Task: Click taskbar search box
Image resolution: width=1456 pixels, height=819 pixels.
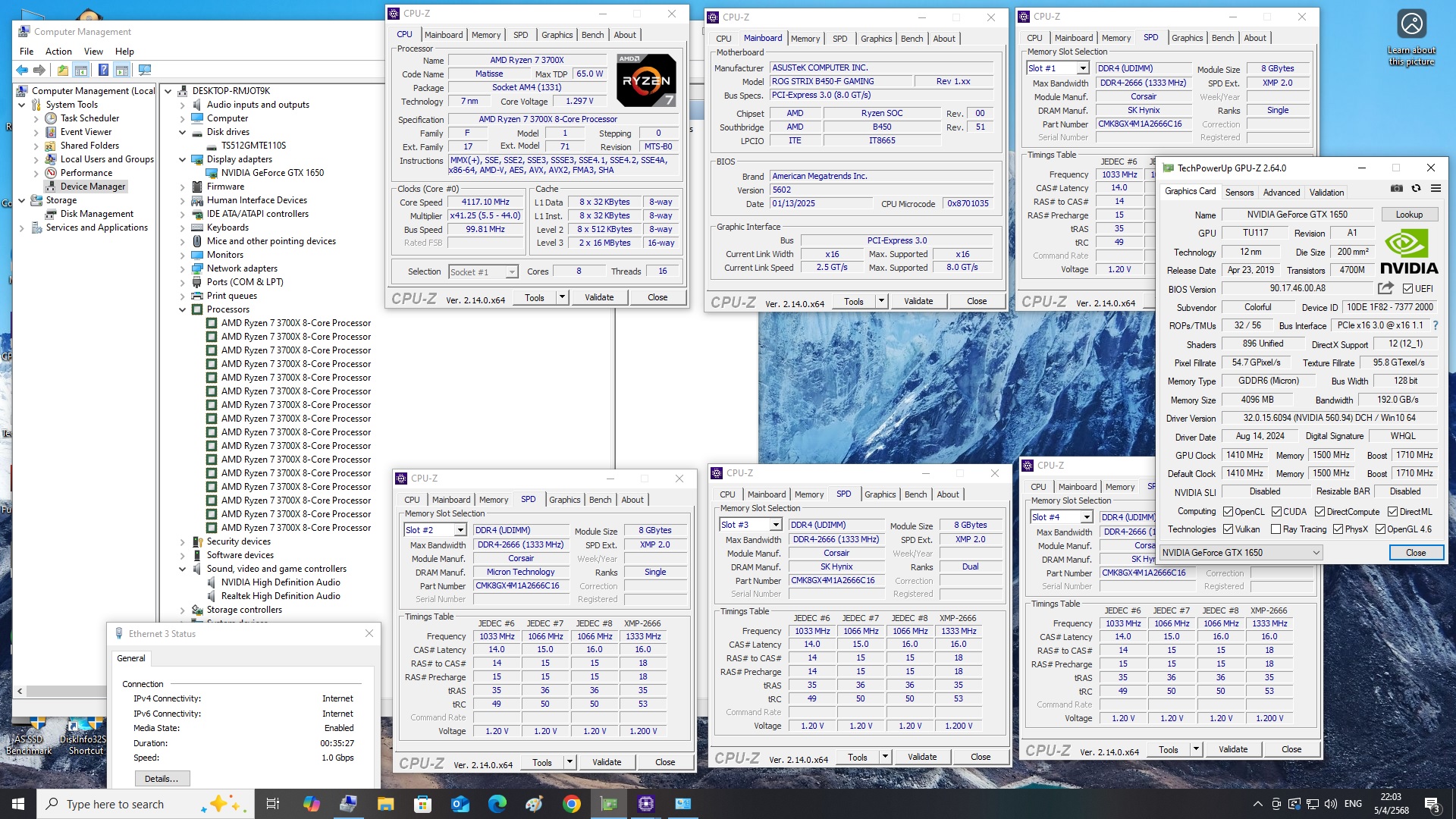Action: (x=144, y=804)
